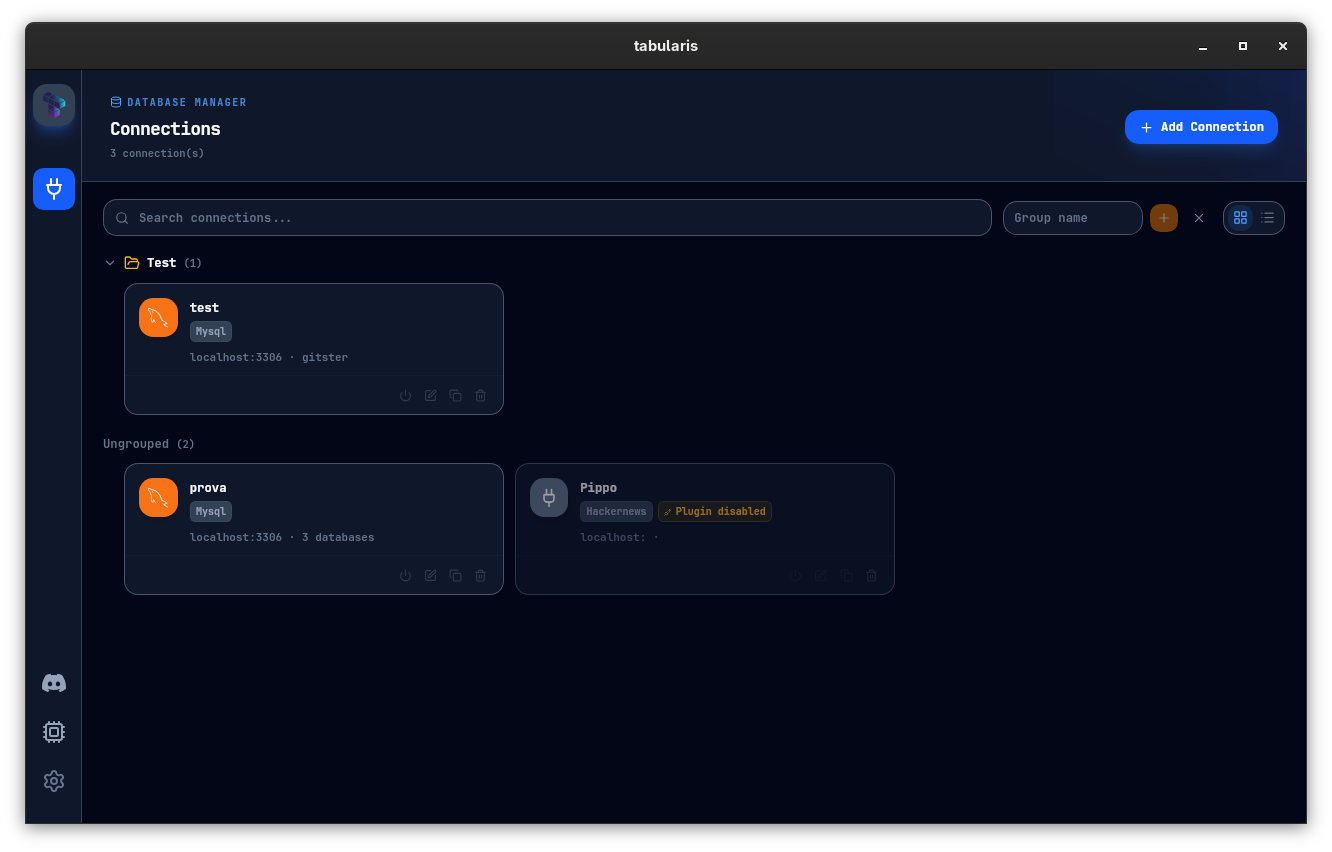Click the orange plus to create a group
The width and height of the screenshot is (1332, 852).
click(1163, 217)
